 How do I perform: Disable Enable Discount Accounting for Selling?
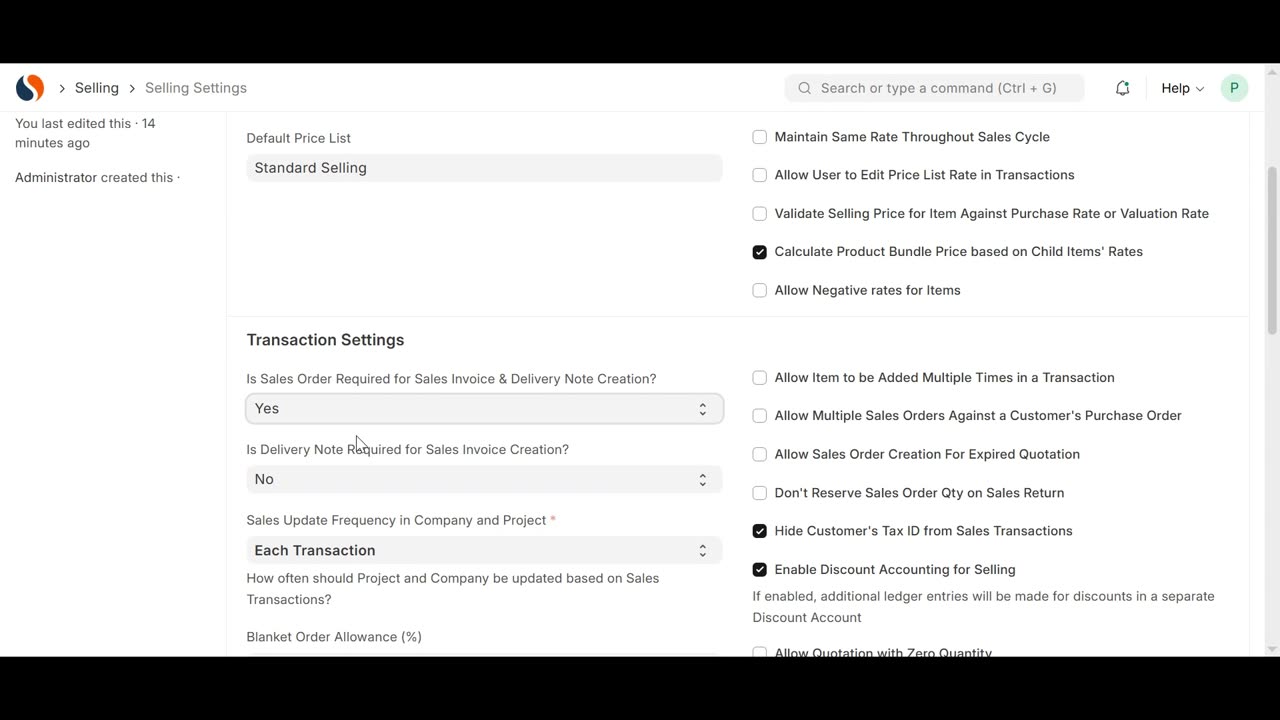[x=759, y=569]
